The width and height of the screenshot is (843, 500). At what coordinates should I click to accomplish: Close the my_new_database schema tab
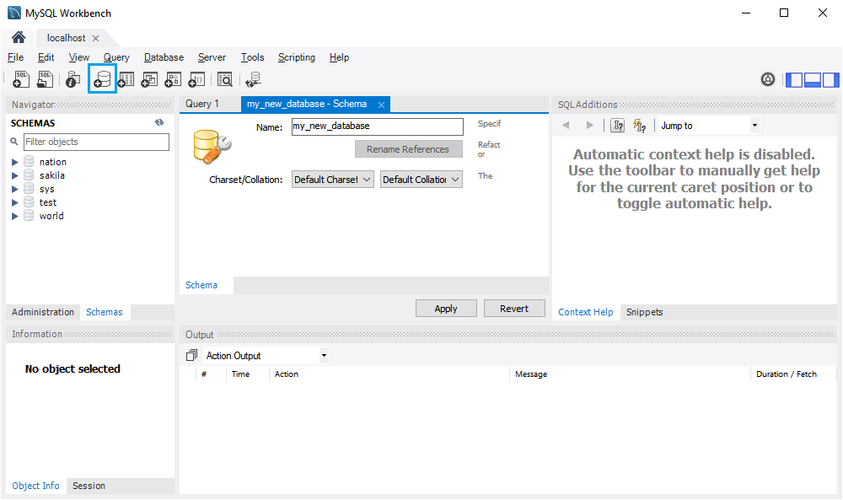tap(381, 105)
